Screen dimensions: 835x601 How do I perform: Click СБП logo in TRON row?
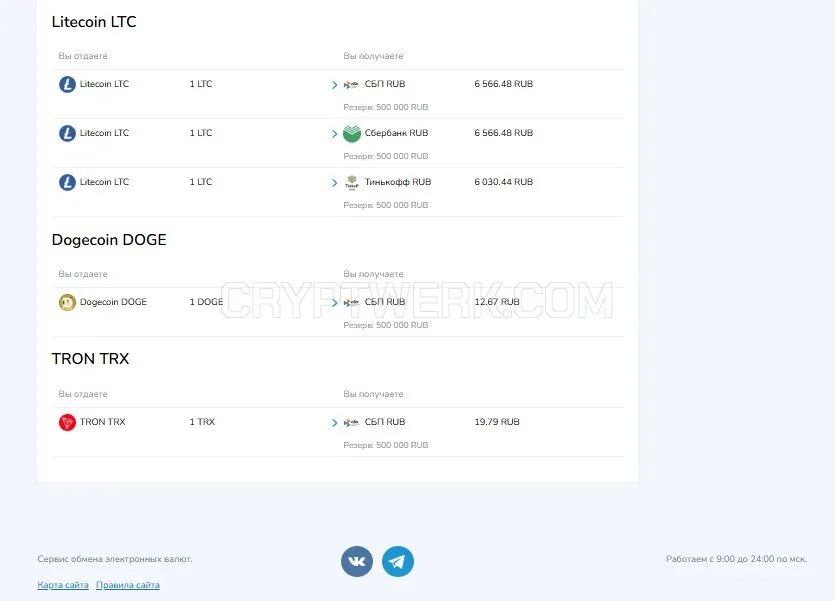click(351, 423)
